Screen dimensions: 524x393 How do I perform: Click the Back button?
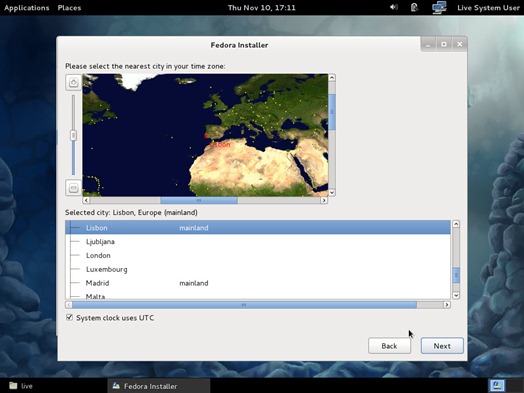[389, 346]
